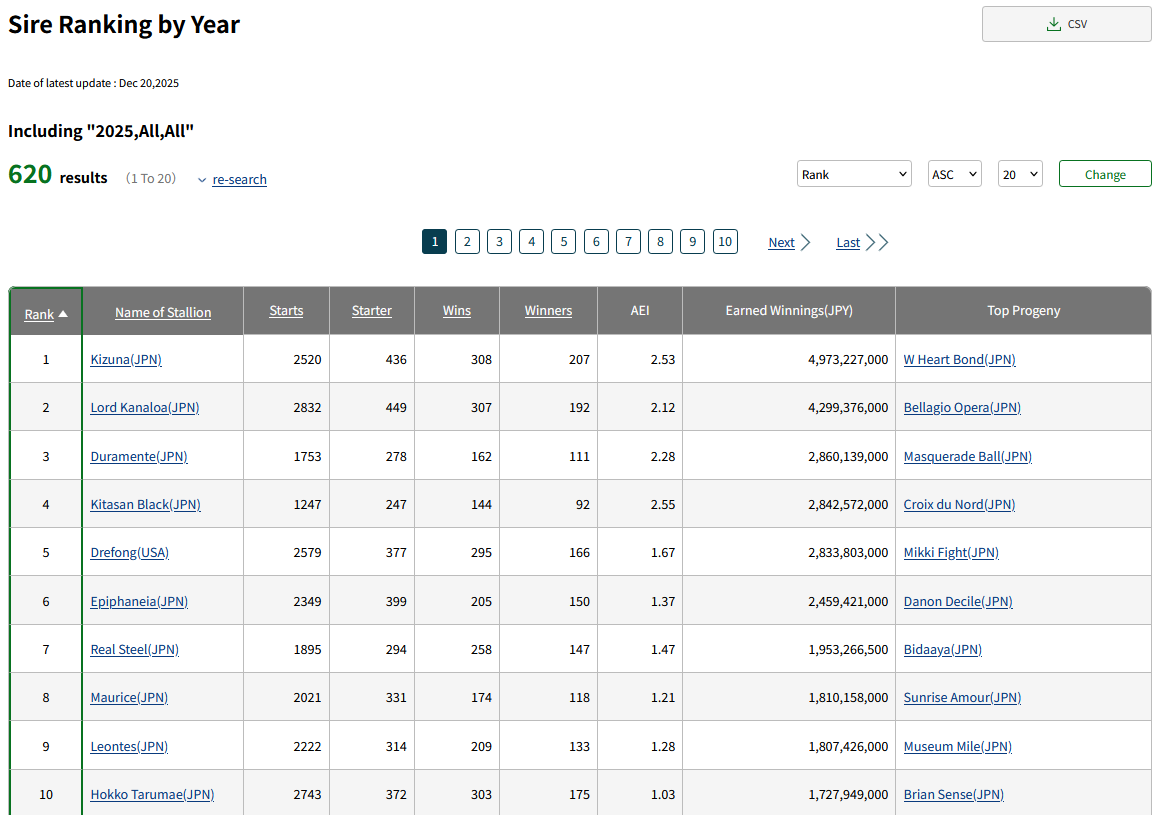Download results with the CSV button
Image resolution: width=1155 pixels, height=815 pixels.
click(x=1066, y=24)
